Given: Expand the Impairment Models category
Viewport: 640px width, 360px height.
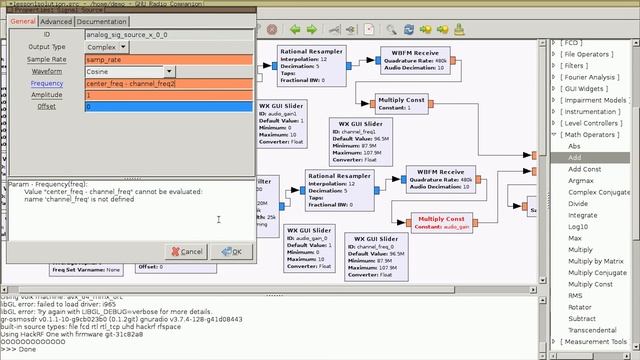Looking at the screenshot, I should point(554,100).
